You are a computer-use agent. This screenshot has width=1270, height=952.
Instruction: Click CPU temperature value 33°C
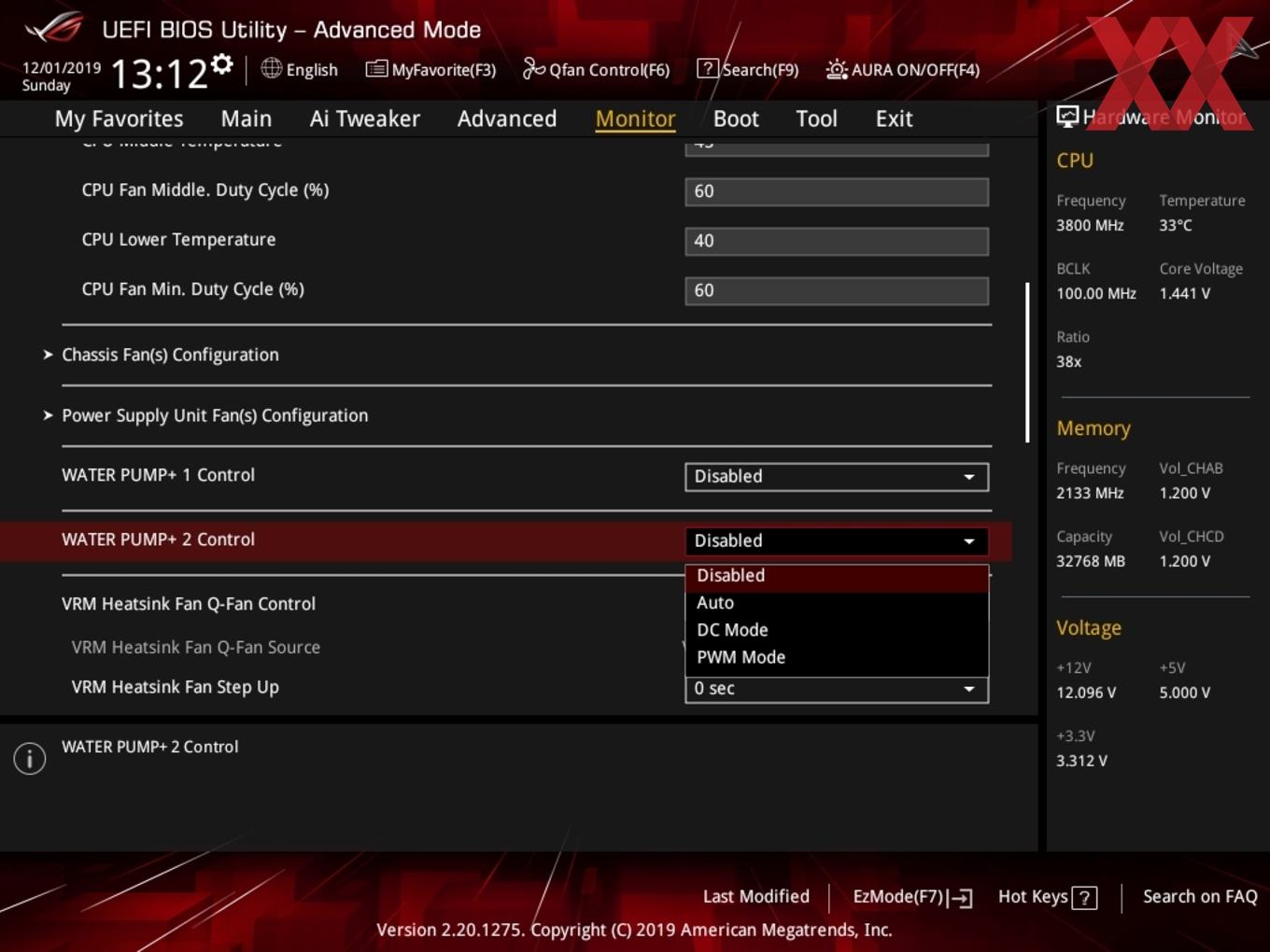pos(1176,225)
